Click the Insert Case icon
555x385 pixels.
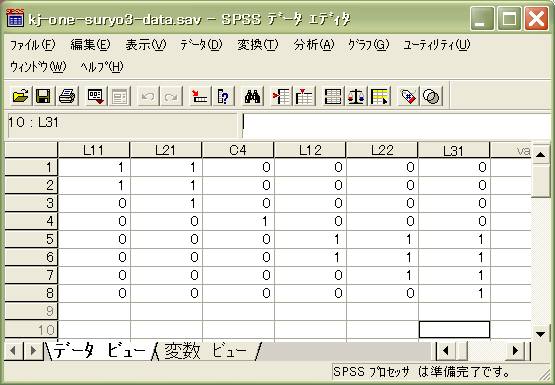click(x=281, y=96)
